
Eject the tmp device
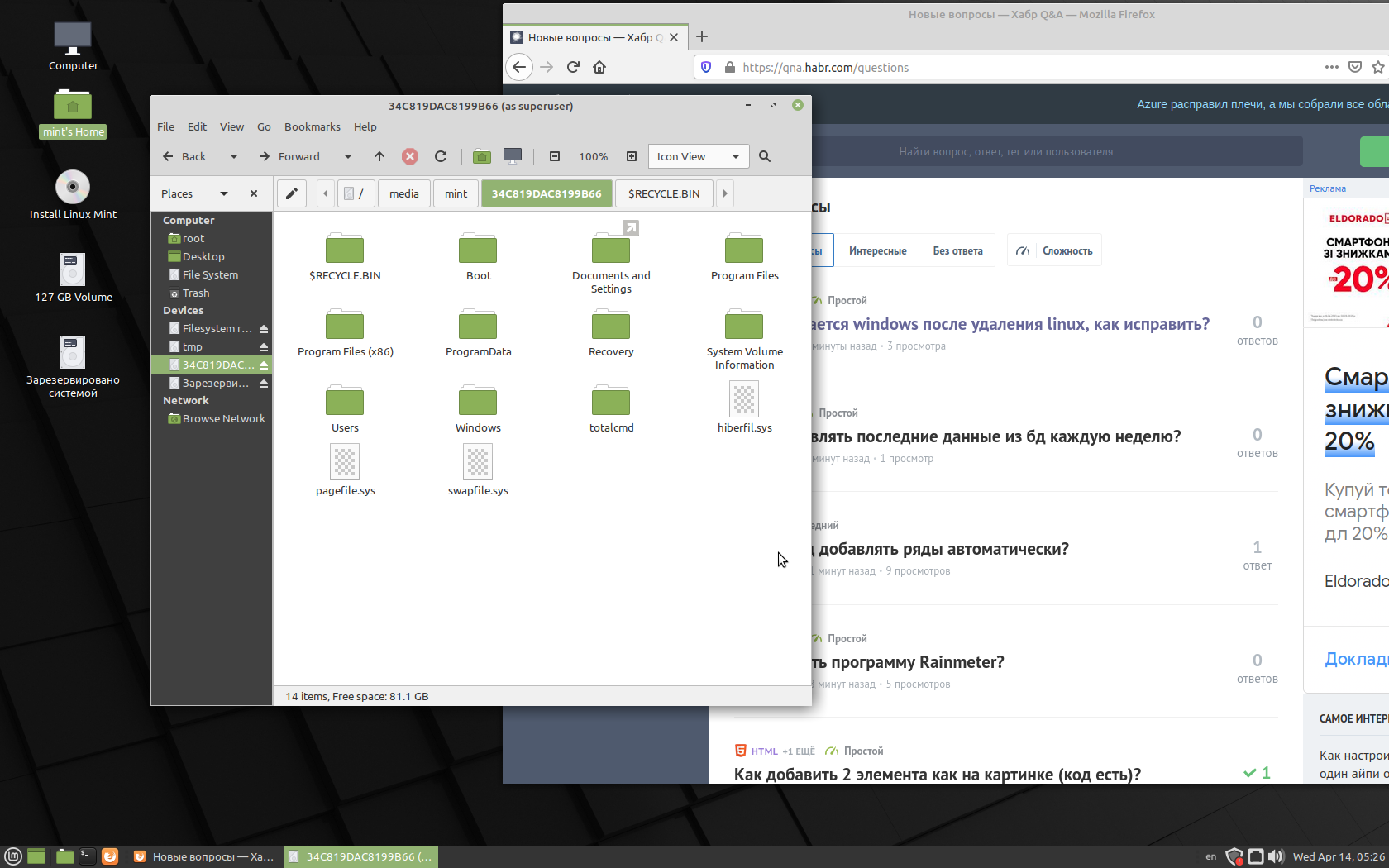pos(264,347)
